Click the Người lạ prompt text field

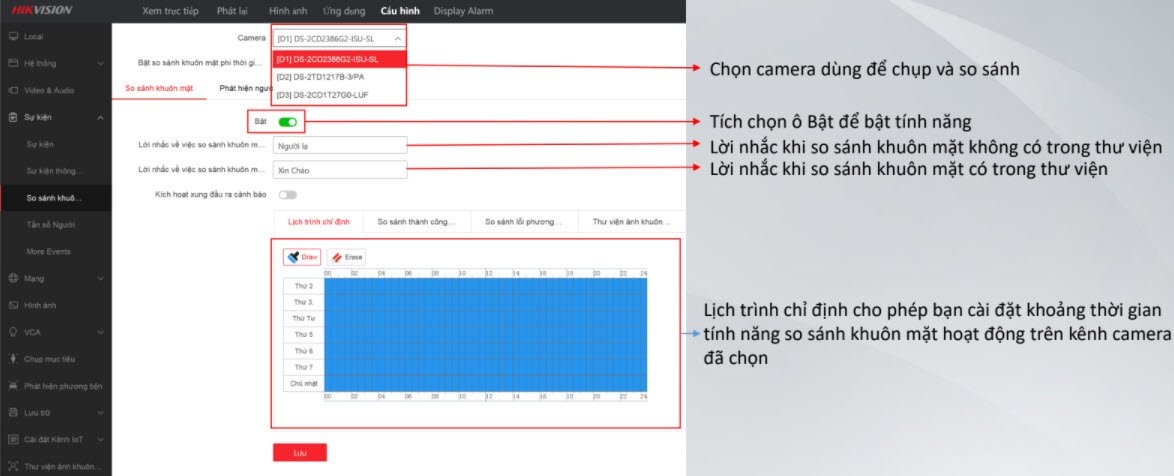(339, 145)
